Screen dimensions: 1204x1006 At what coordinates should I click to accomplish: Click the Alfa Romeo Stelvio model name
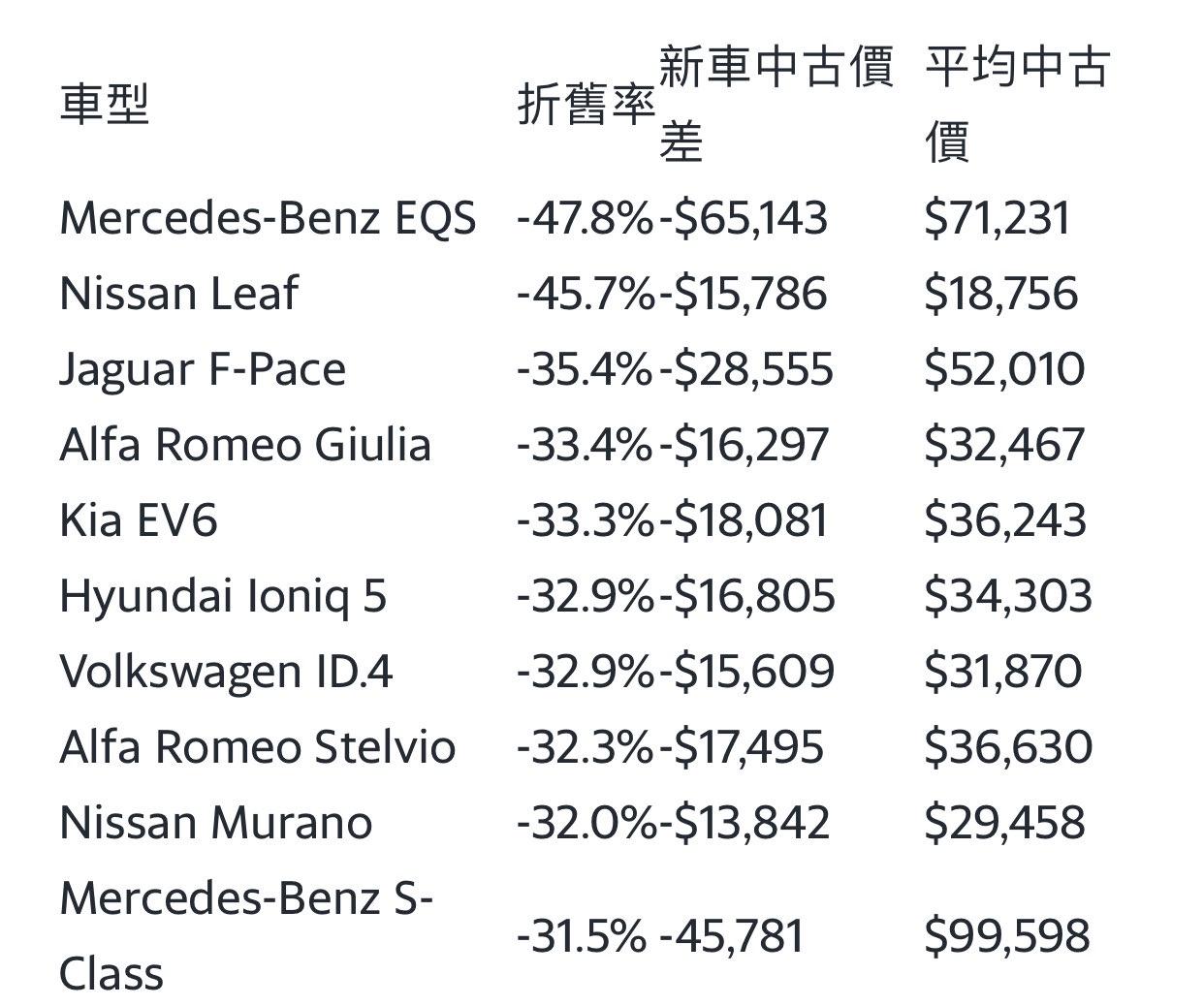257,747
